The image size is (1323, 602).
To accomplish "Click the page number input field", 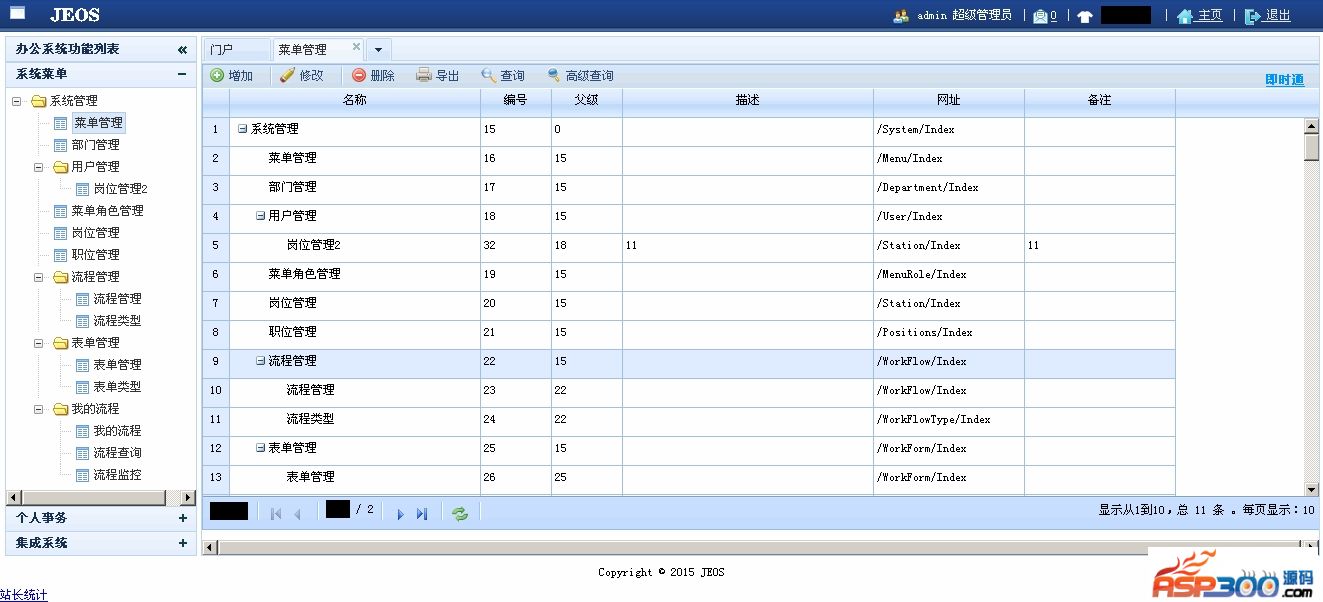I will pos(338,510).
